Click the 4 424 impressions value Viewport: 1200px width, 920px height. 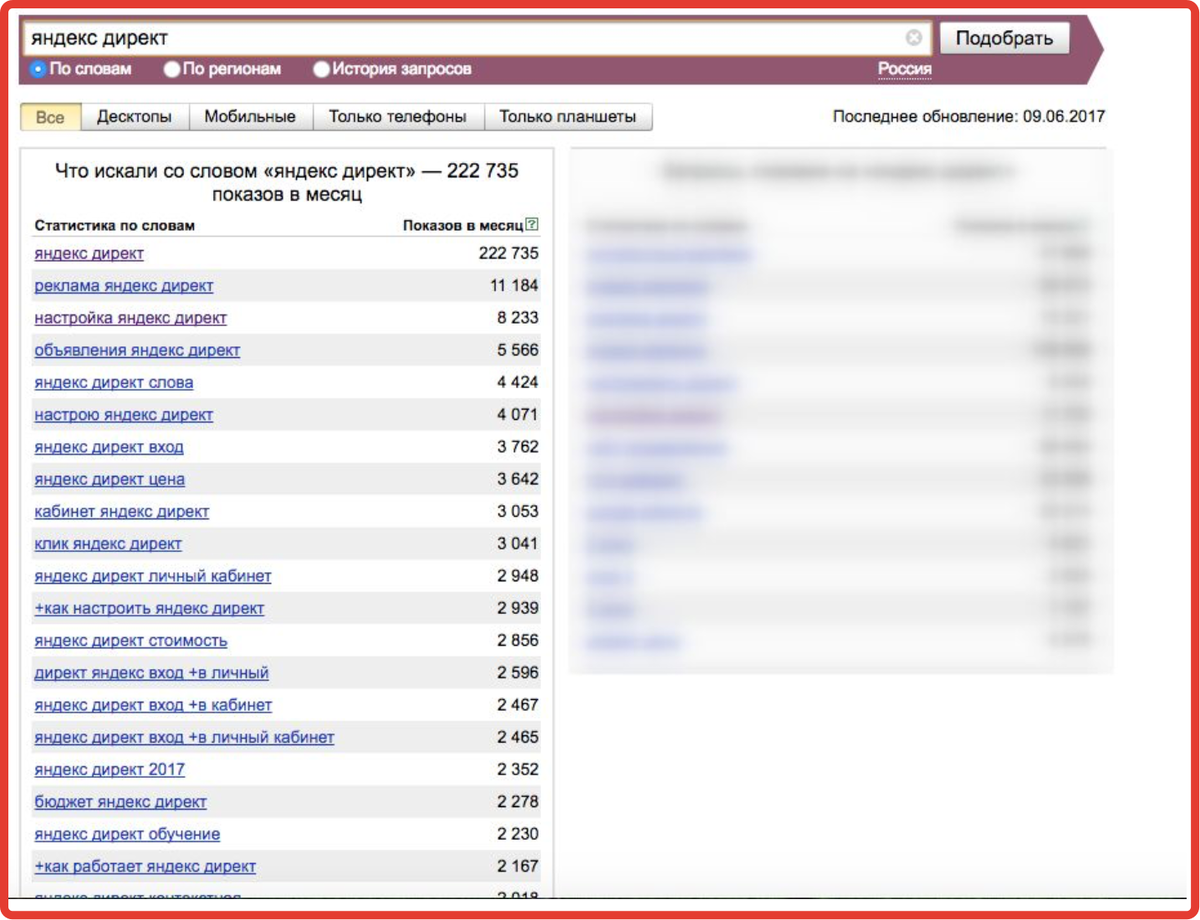(x=518, y=382)
